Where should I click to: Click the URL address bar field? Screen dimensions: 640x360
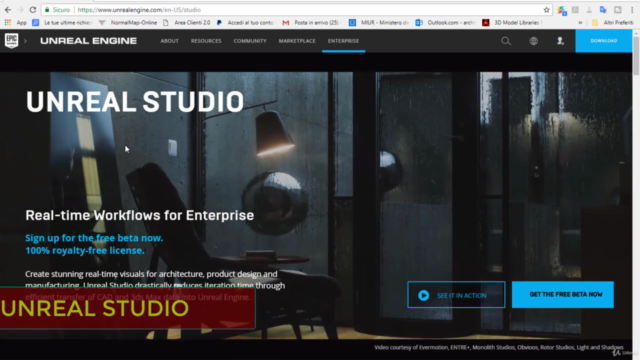click(x=297, y=10)
